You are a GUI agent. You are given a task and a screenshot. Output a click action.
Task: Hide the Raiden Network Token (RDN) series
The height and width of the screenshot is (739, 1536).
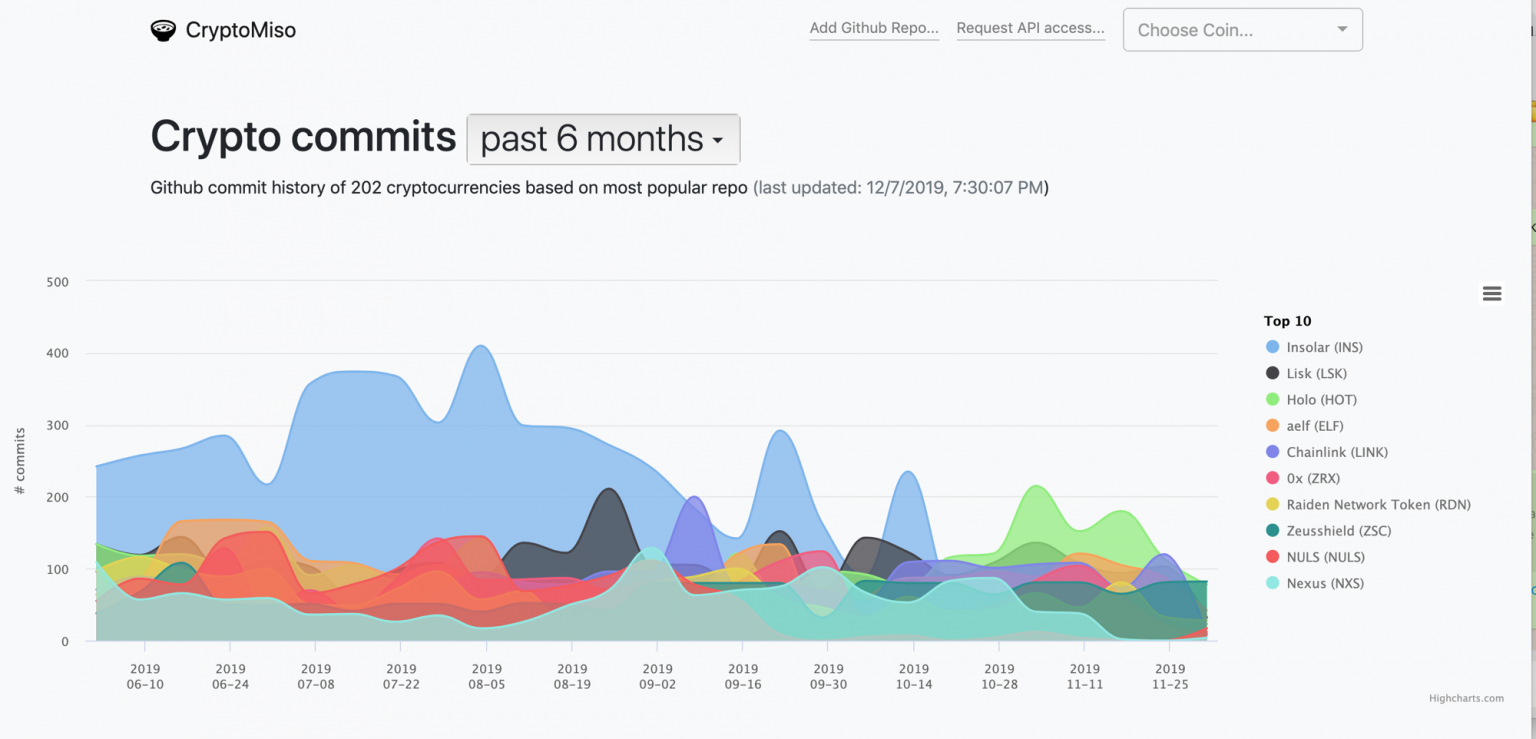1368,504
